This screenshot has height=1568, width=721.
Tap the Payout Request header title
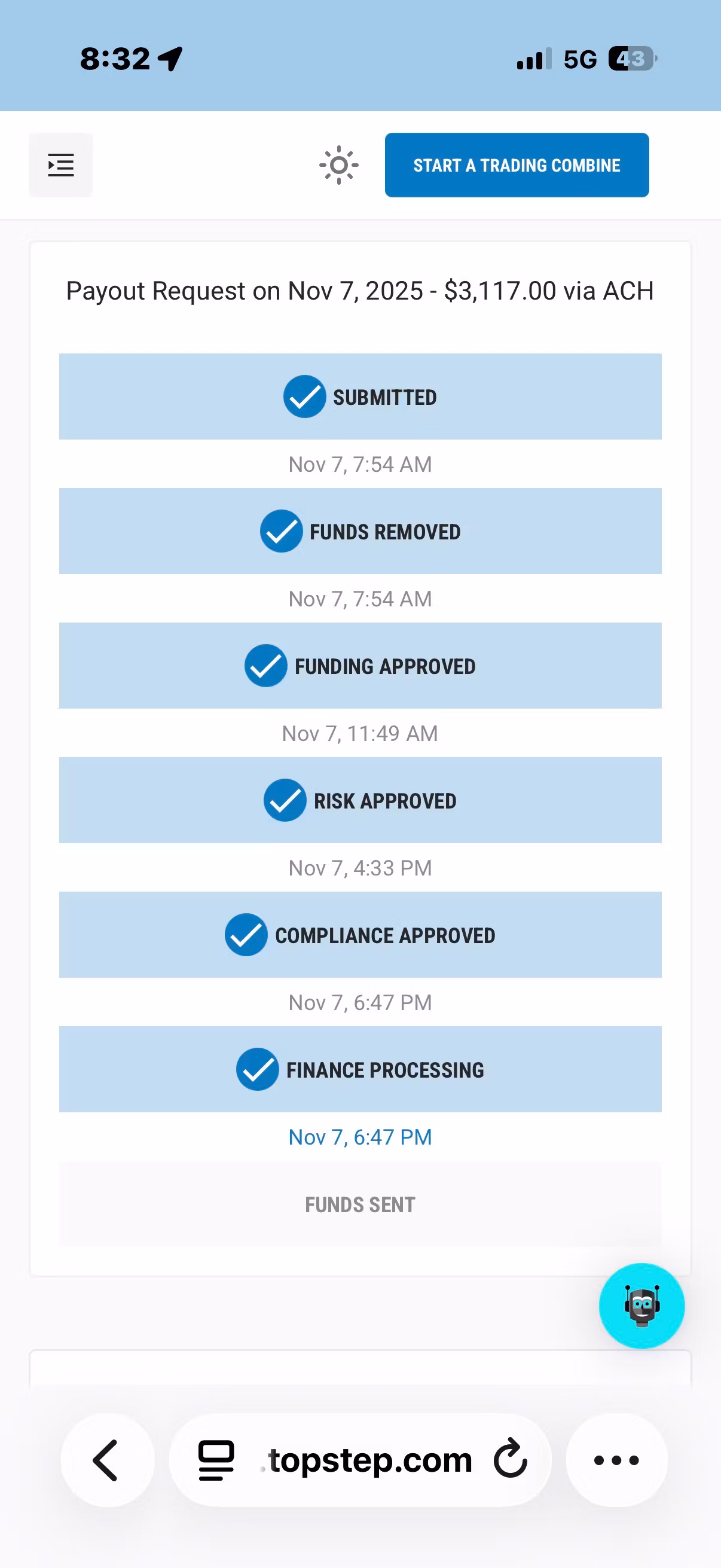[360, 291]
